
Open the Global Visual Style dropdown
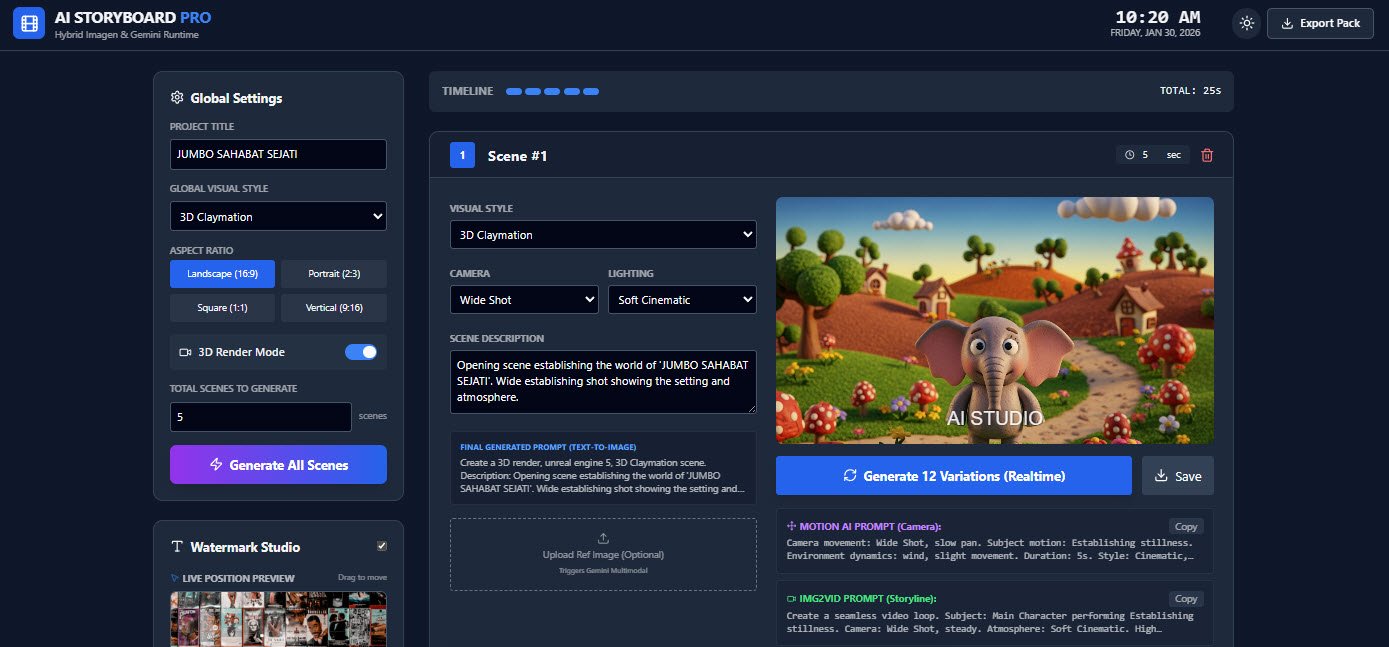coord(278,216)
